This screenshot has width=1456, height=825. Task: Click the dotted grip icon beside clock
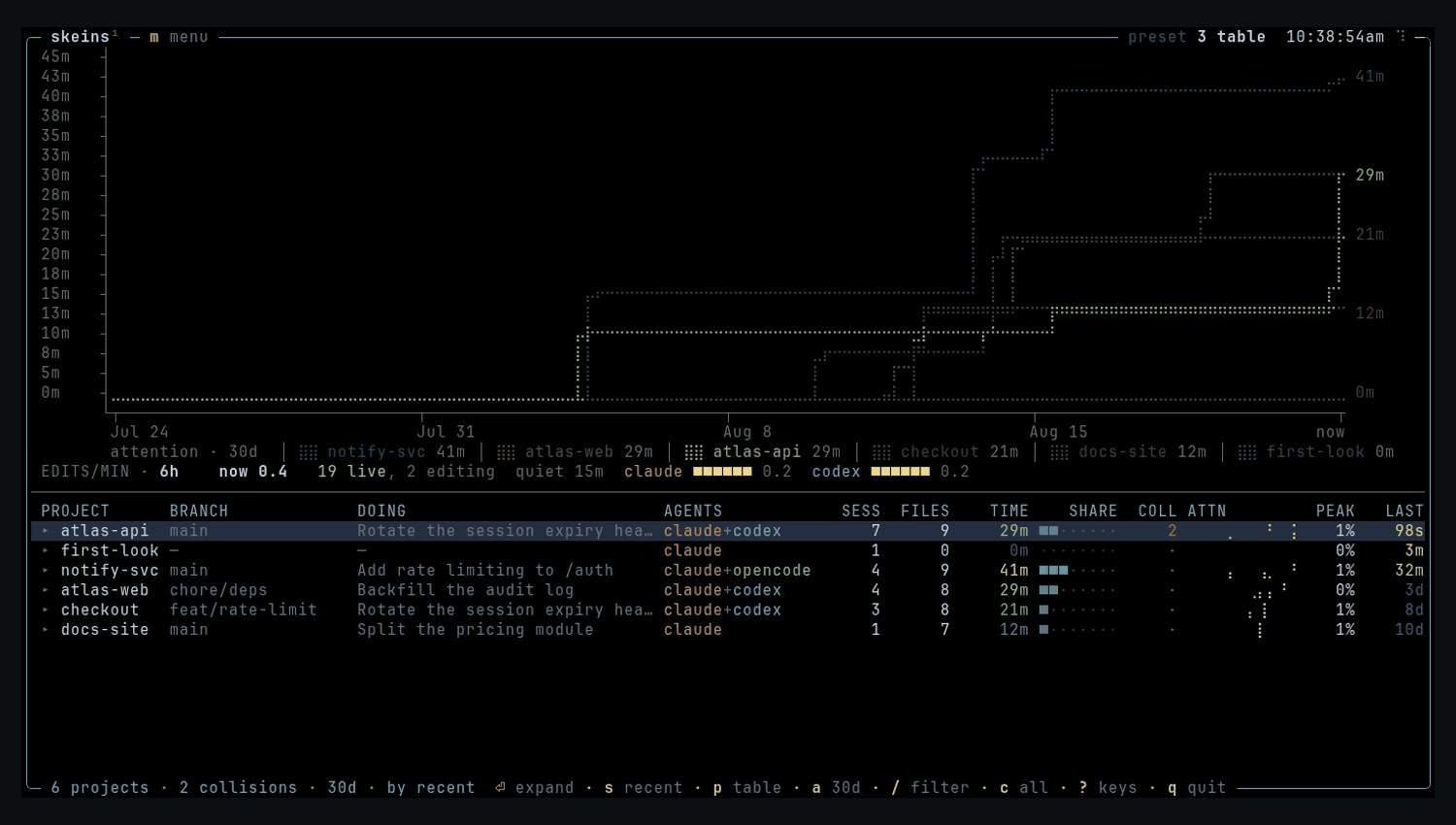click(1401, 36)
